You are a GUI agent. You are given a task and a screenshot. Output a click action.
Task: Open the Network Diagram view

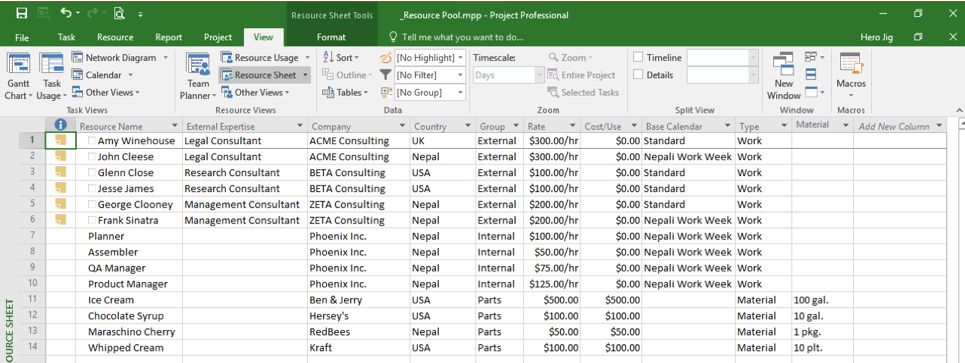point(120,57)
